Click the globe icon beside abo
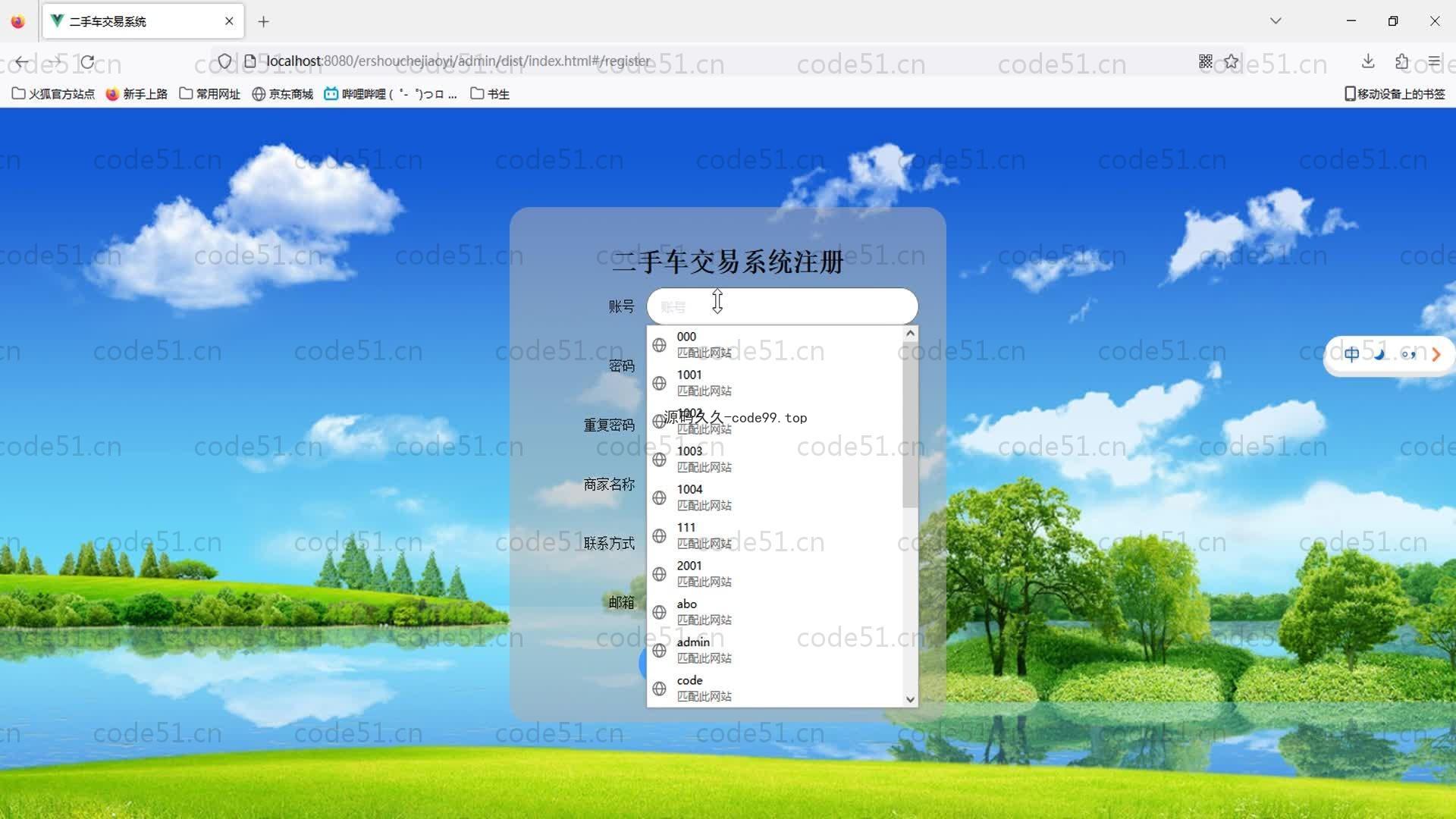 [x=659, y=612]
